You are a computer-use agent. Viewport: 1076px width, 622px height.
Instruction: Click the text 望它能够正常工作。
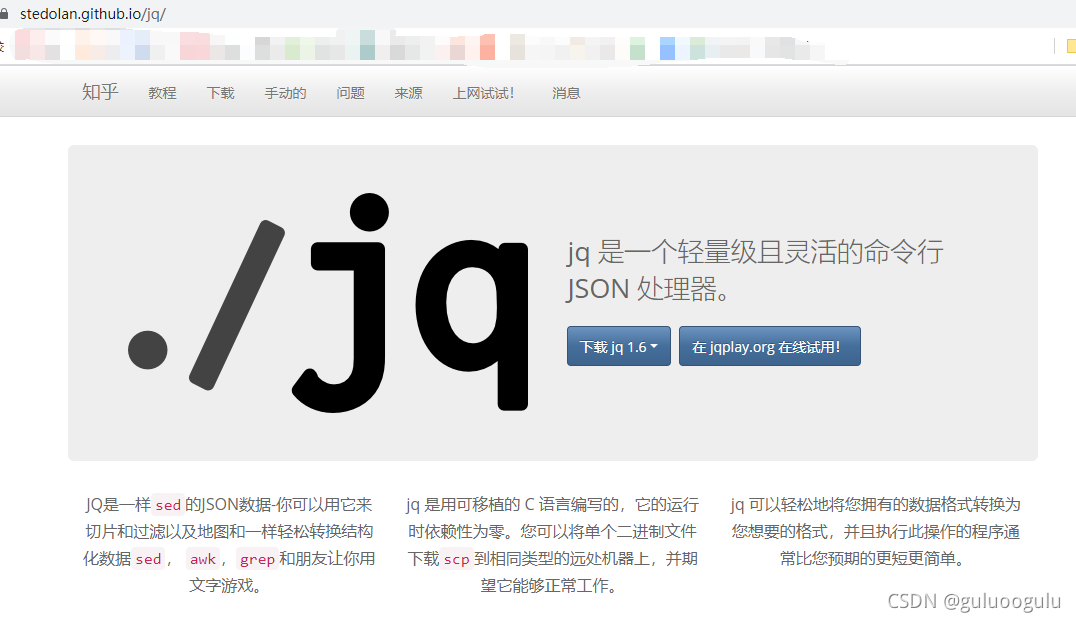point(551,586)
